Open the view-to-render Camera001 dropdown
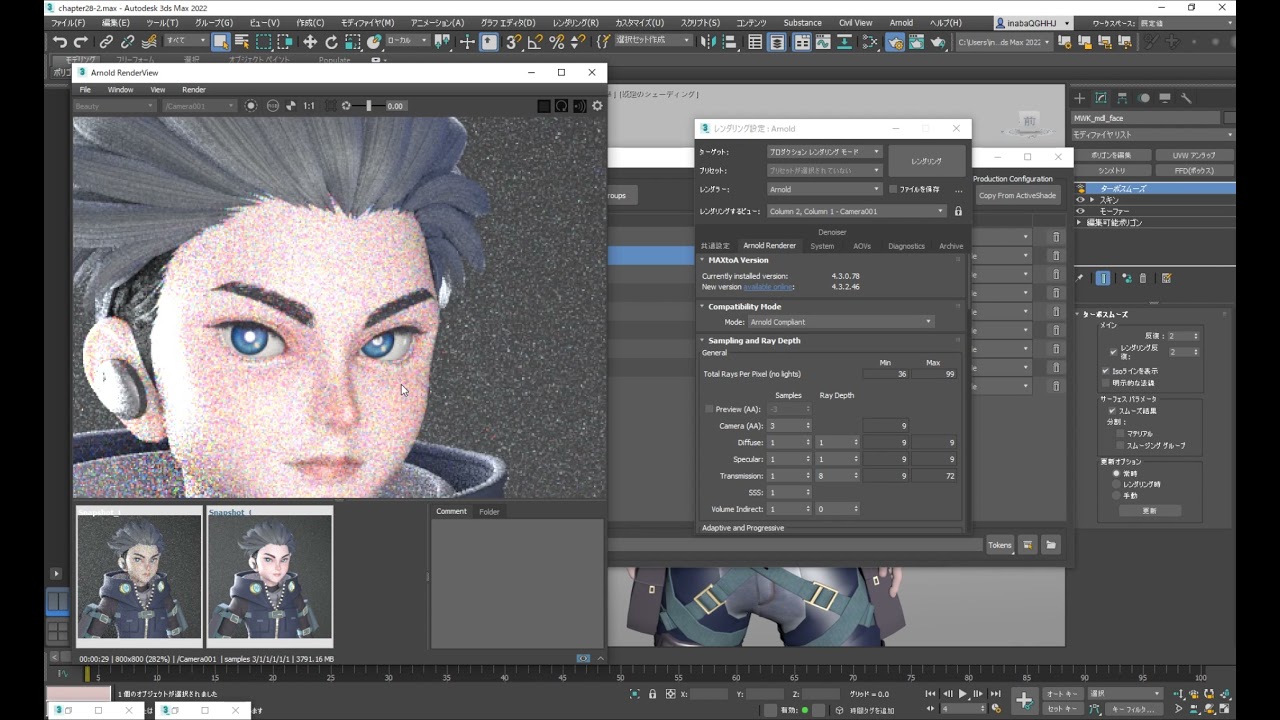1280x720 pixels. (x=856, y=211)
